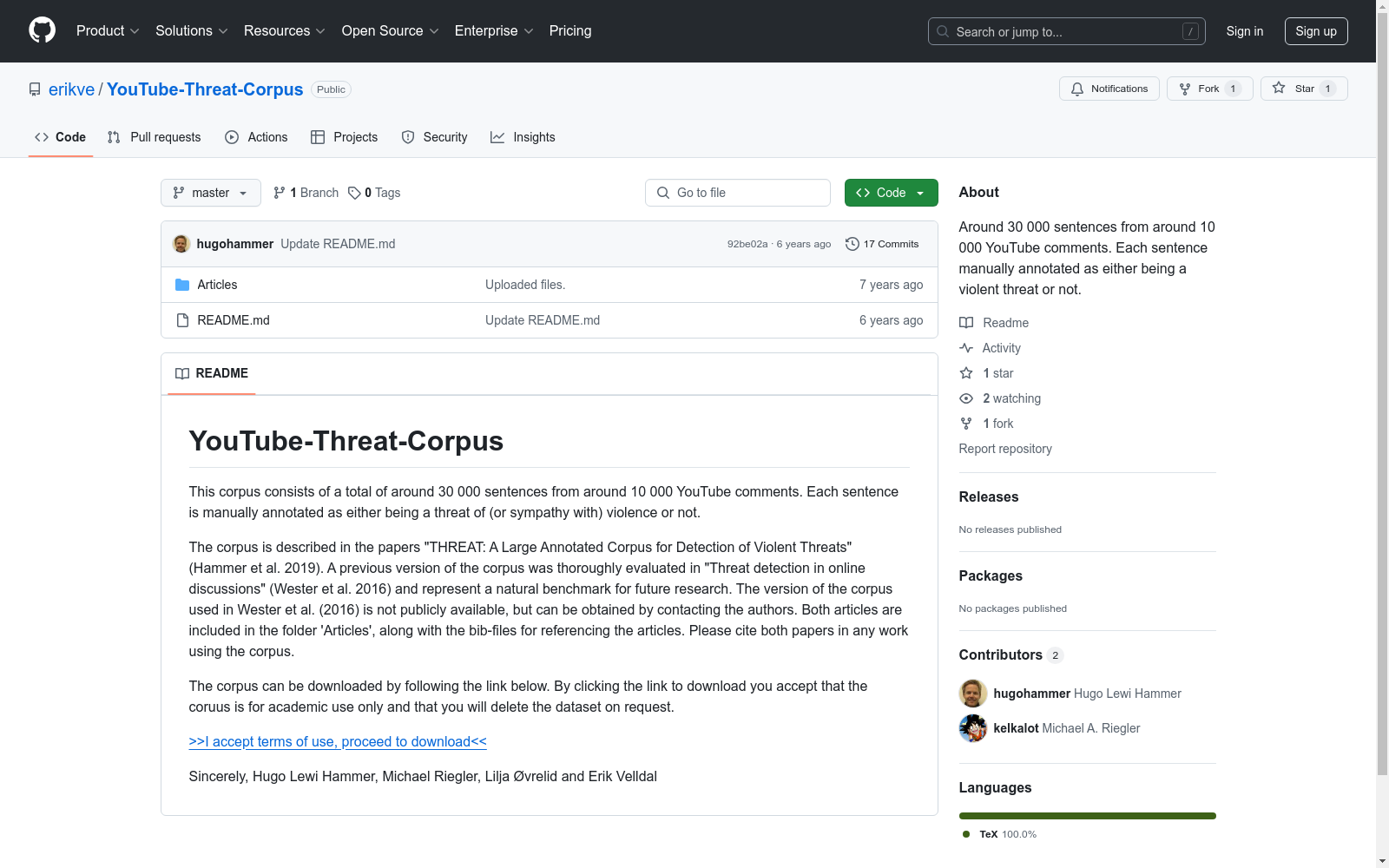Open commit hash 92be02a

pos(747,244)
